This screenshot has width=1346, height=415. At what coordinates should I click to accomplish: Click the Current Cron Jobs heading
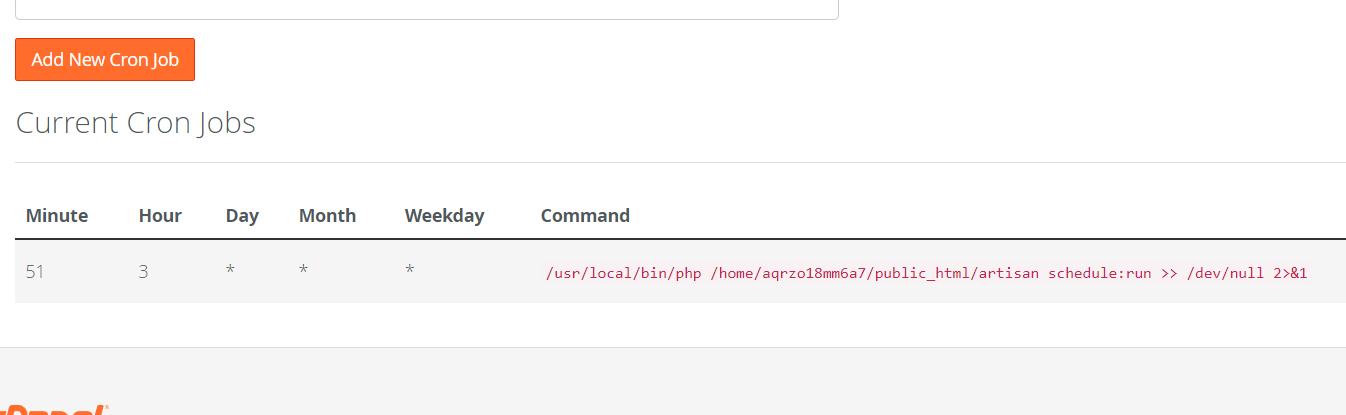click(136, 123)
